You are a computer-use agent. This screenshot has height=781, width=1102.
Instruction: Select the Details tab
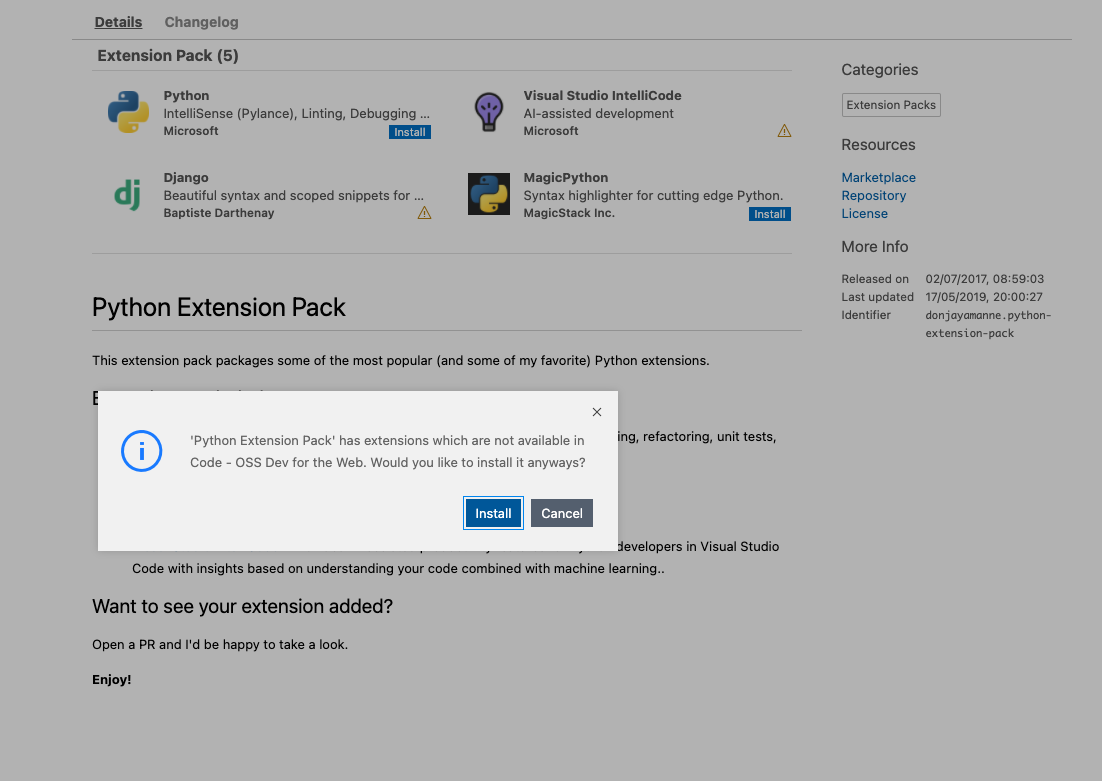(x=118, y=21)
